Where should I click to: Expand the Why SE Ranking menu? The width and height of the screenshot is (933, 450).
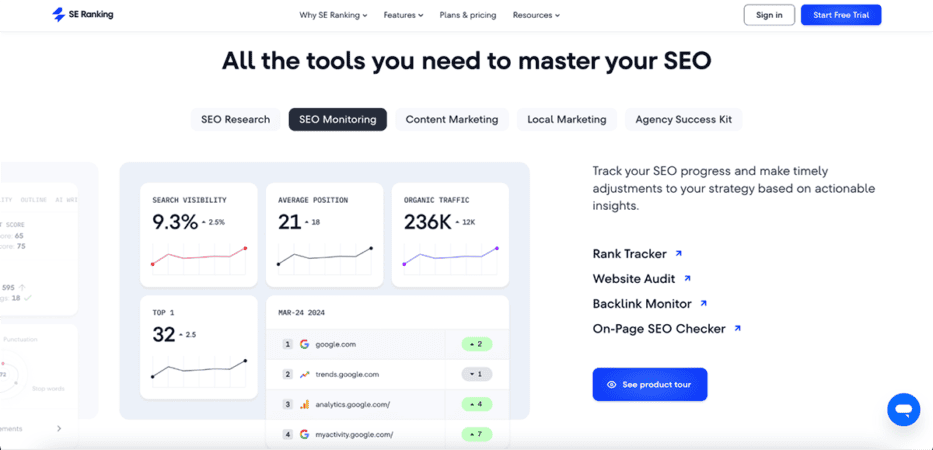tap(333, 15)
